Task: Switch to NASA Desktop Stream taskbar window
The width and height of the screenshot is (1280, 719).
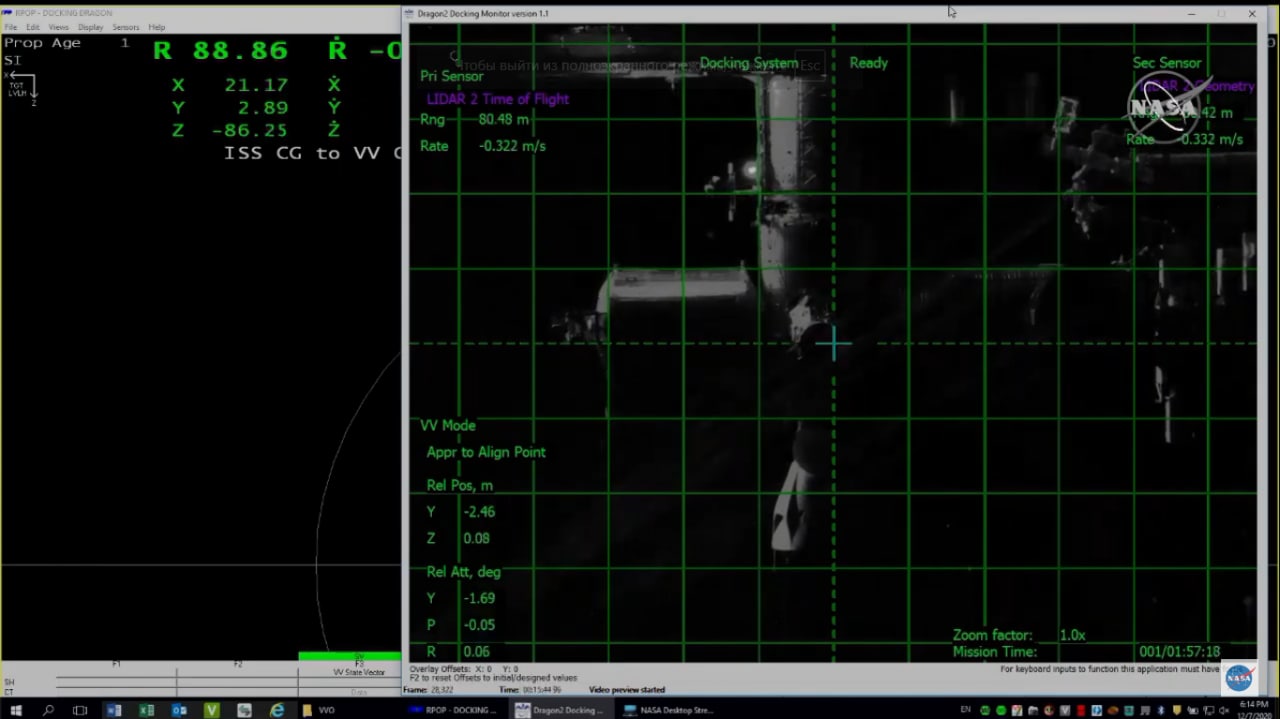Action: (667, 710)
